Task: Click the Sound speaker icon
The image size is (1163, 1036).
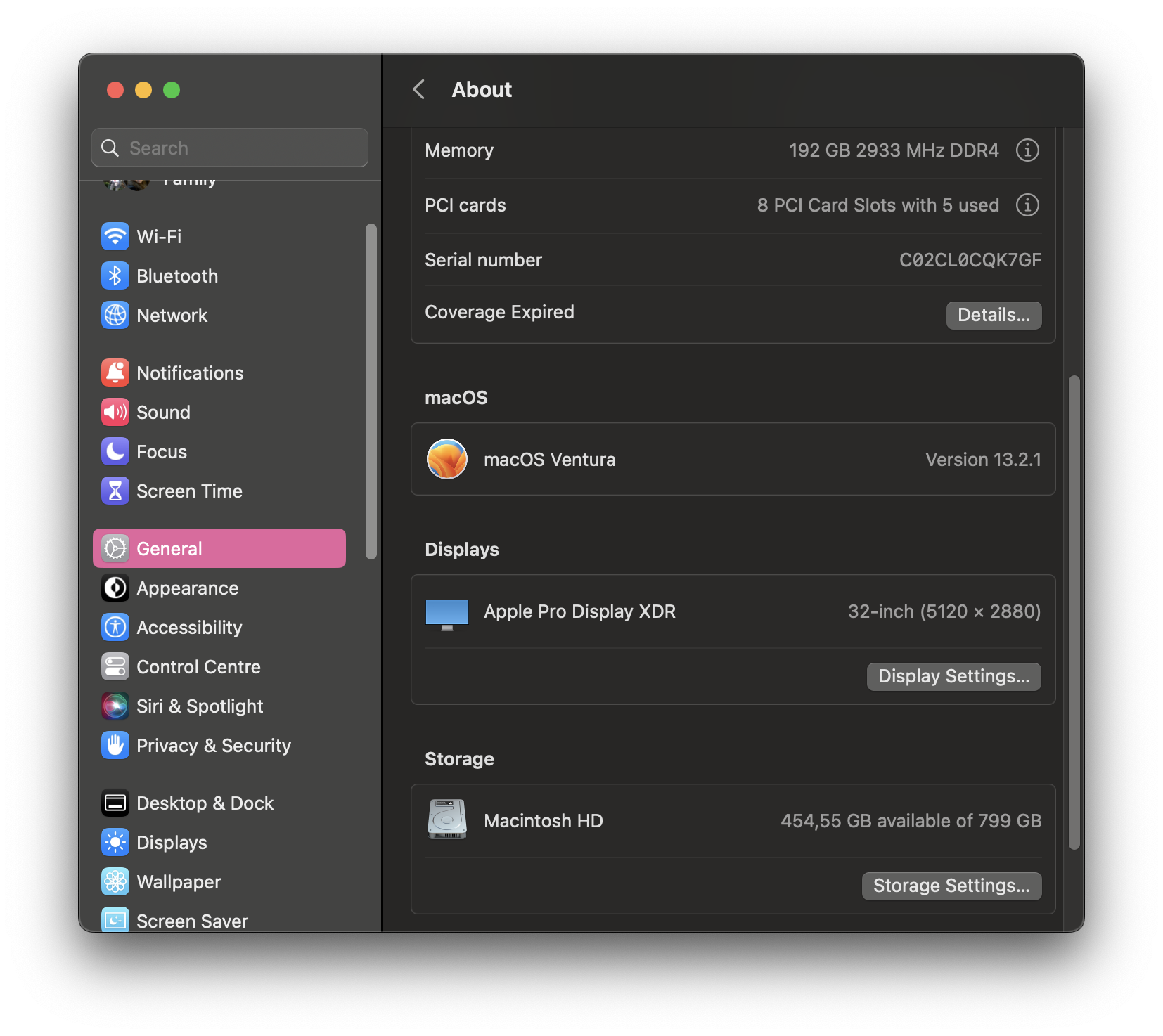Action: pos(115,412)
